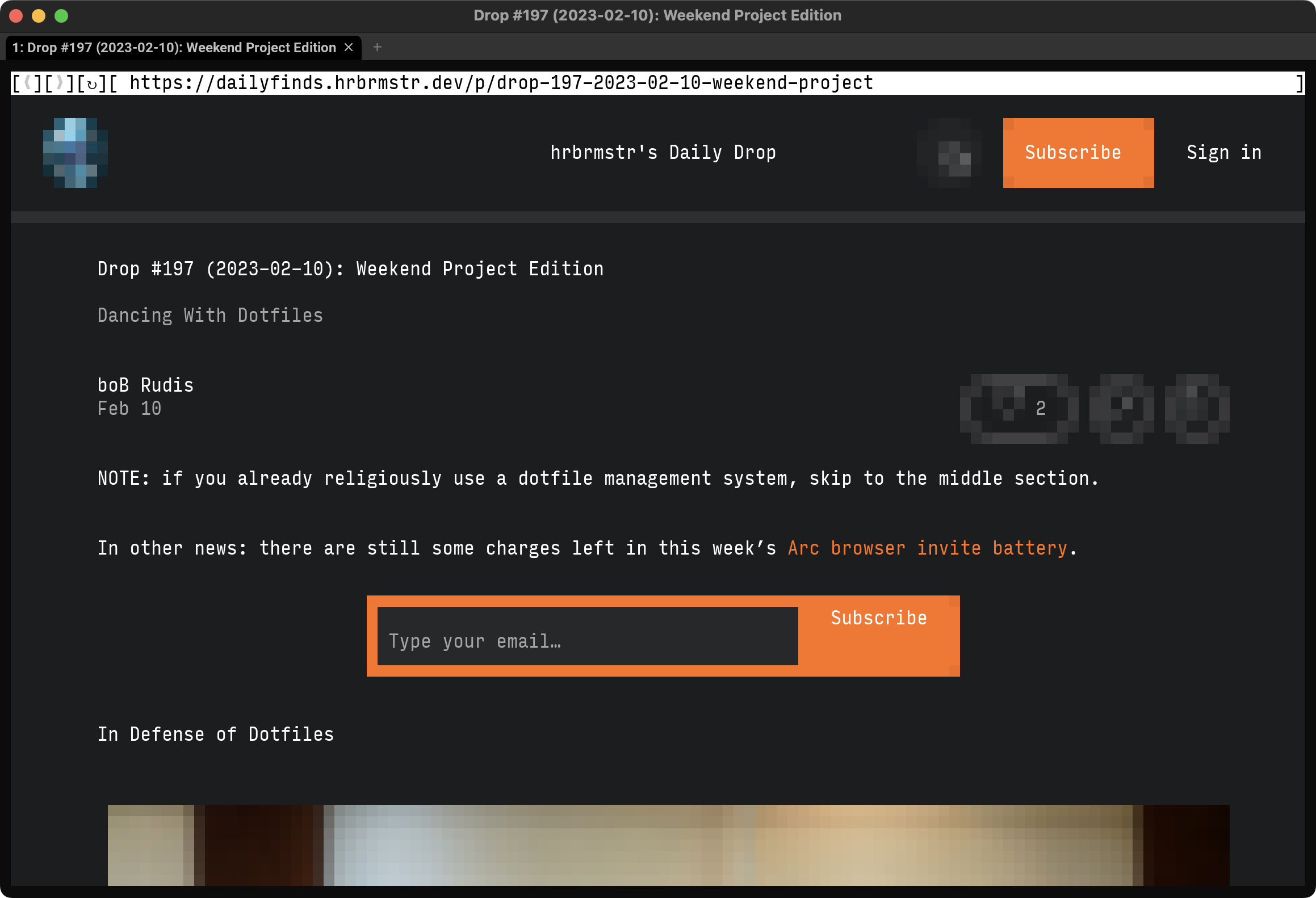Close the Drop #197 tab
This screenshot has width=1316, height=898.
click(x=349, y=47)
